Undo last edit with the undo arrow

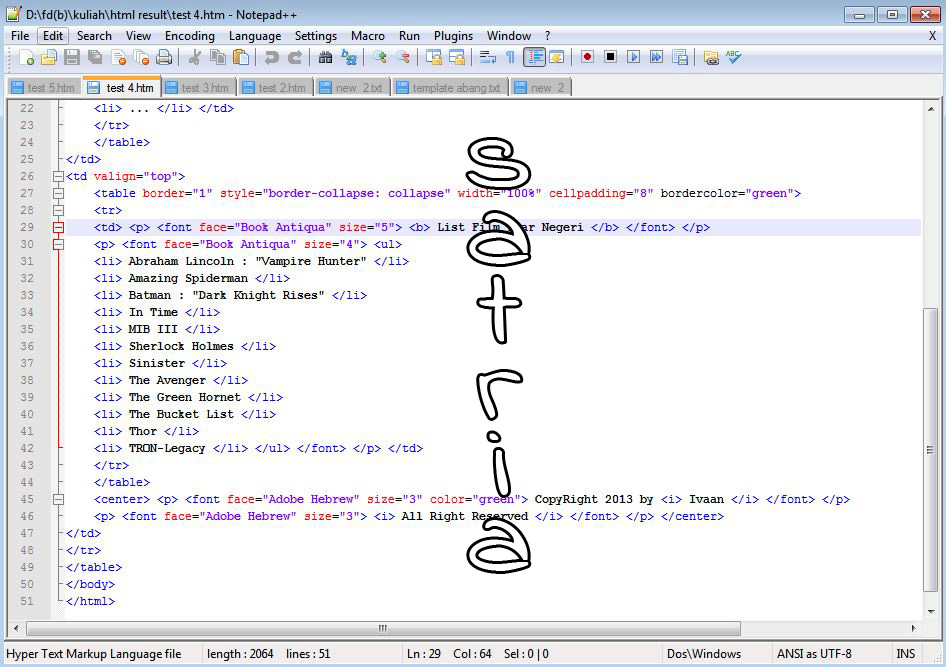point(272,57)
